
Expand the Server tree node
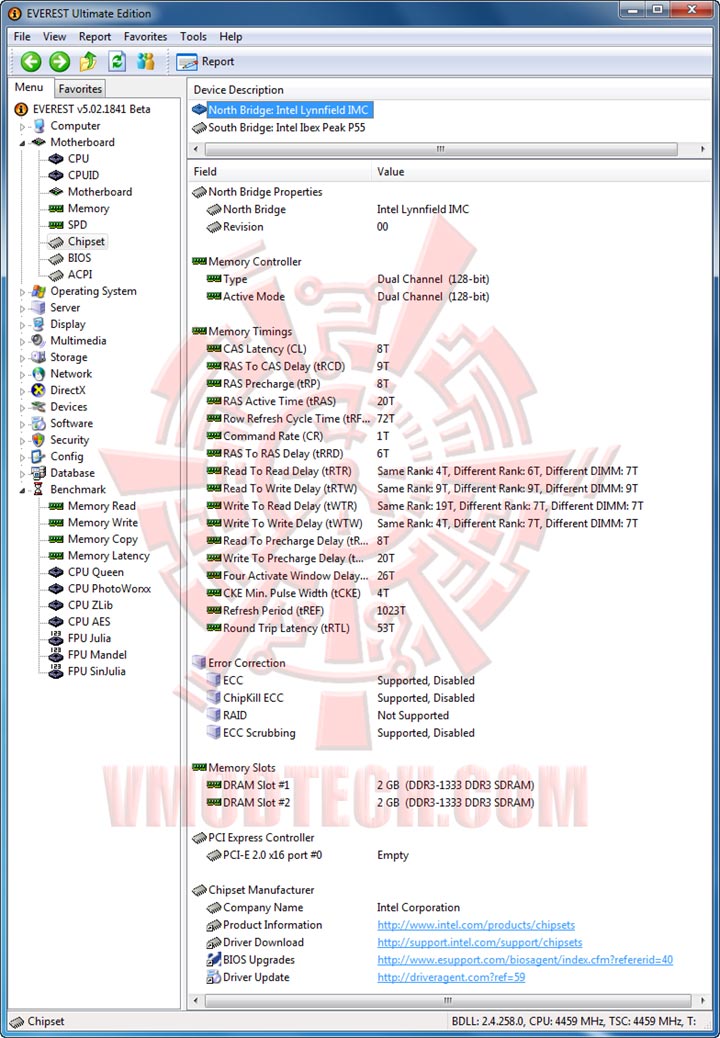coord(22,308)
